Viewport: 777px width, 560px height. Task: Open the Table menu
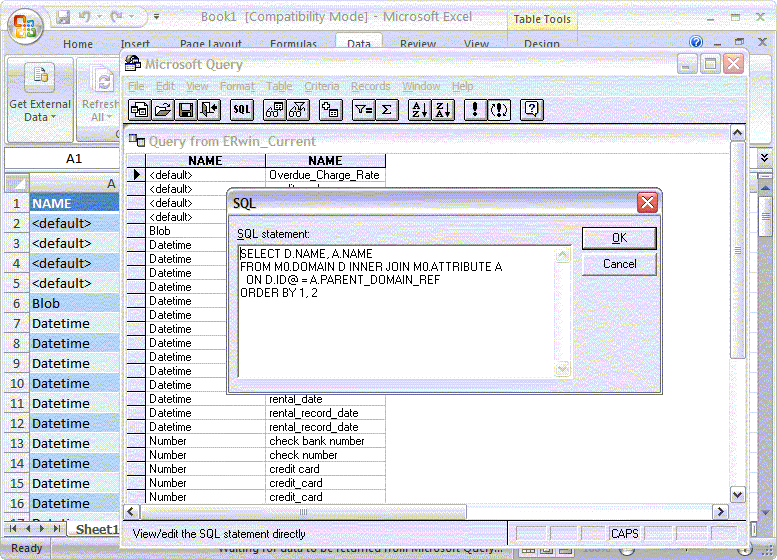point(279,86)
